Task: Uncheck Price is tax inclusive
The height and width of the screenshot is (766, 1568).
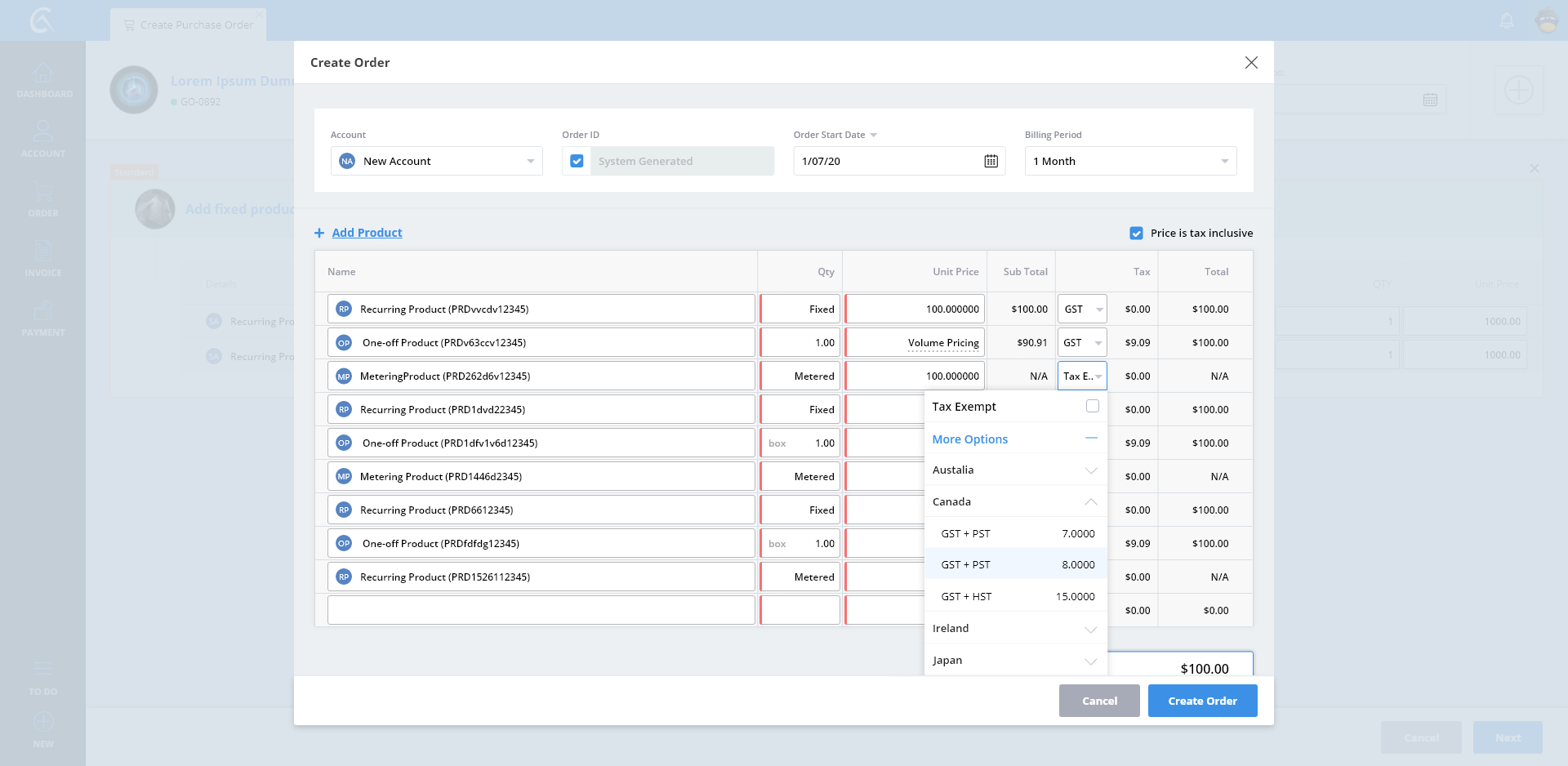Action: [1136, 234]
